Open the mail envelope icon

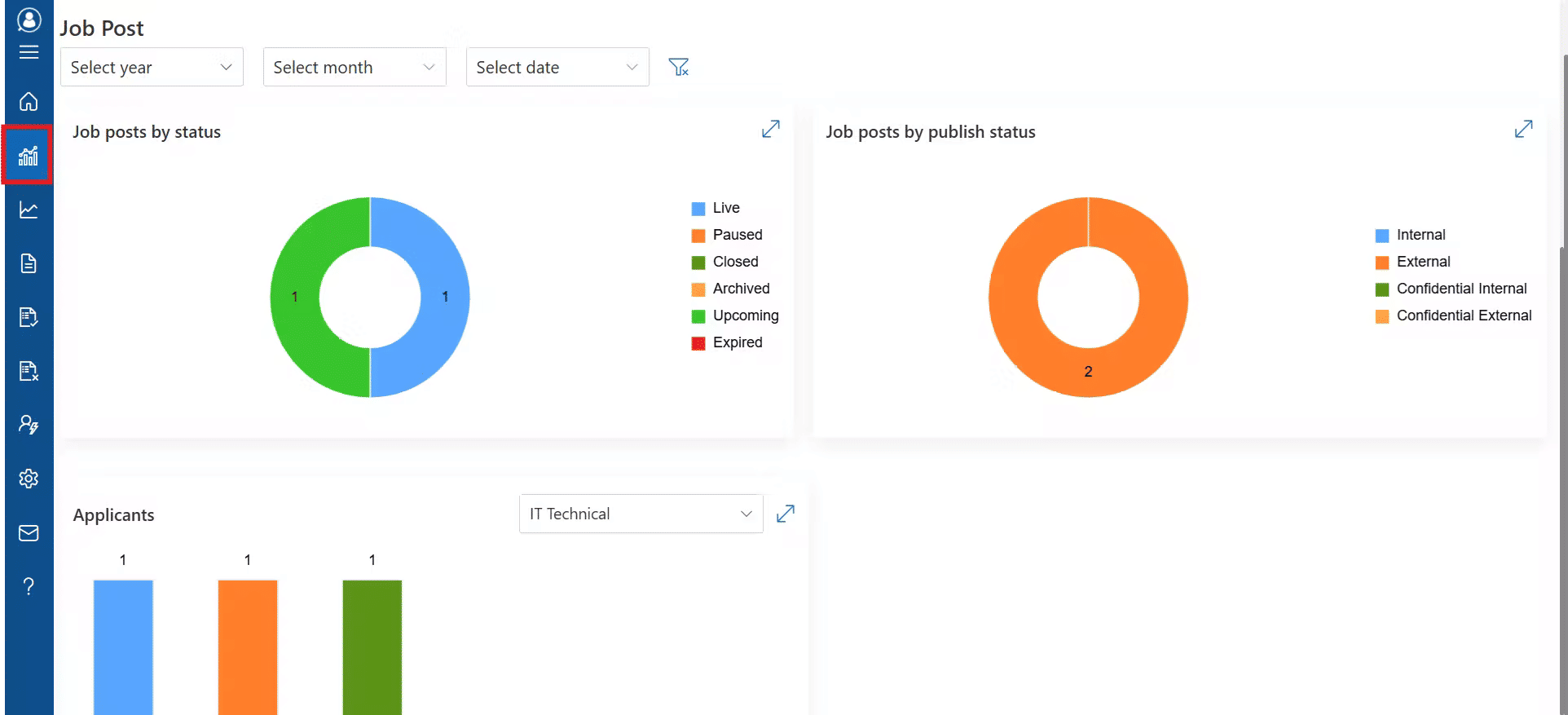click(x=29, y=533)
